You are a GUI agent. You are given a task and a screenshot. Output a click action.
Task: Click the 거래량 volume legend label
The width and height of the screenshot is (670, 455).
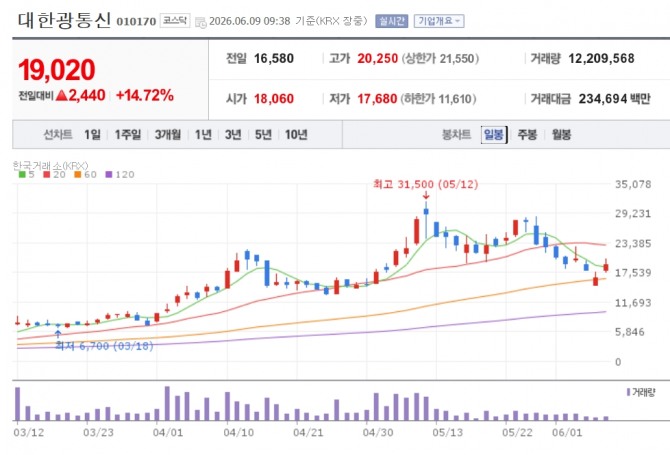point(644,392)
